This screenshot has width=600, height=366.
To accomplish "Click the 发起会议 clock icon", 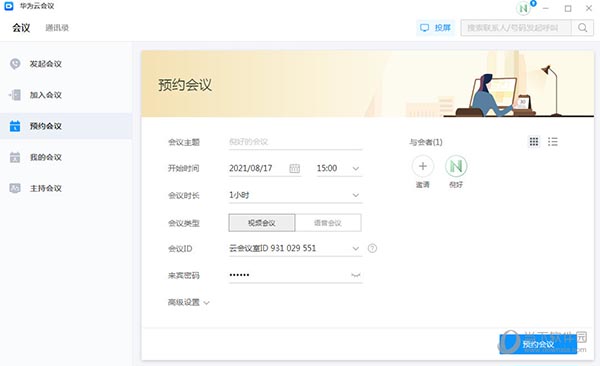I will (x=15, y=64).
